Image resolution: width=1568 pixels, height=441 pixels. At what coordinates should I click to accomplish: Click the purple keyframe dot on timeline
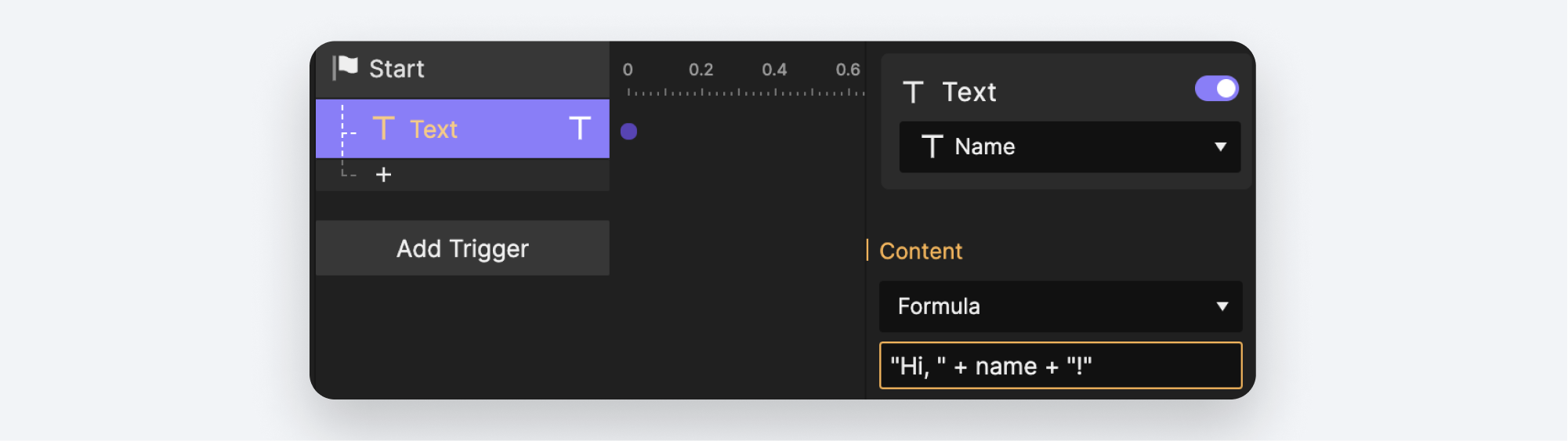628,132
